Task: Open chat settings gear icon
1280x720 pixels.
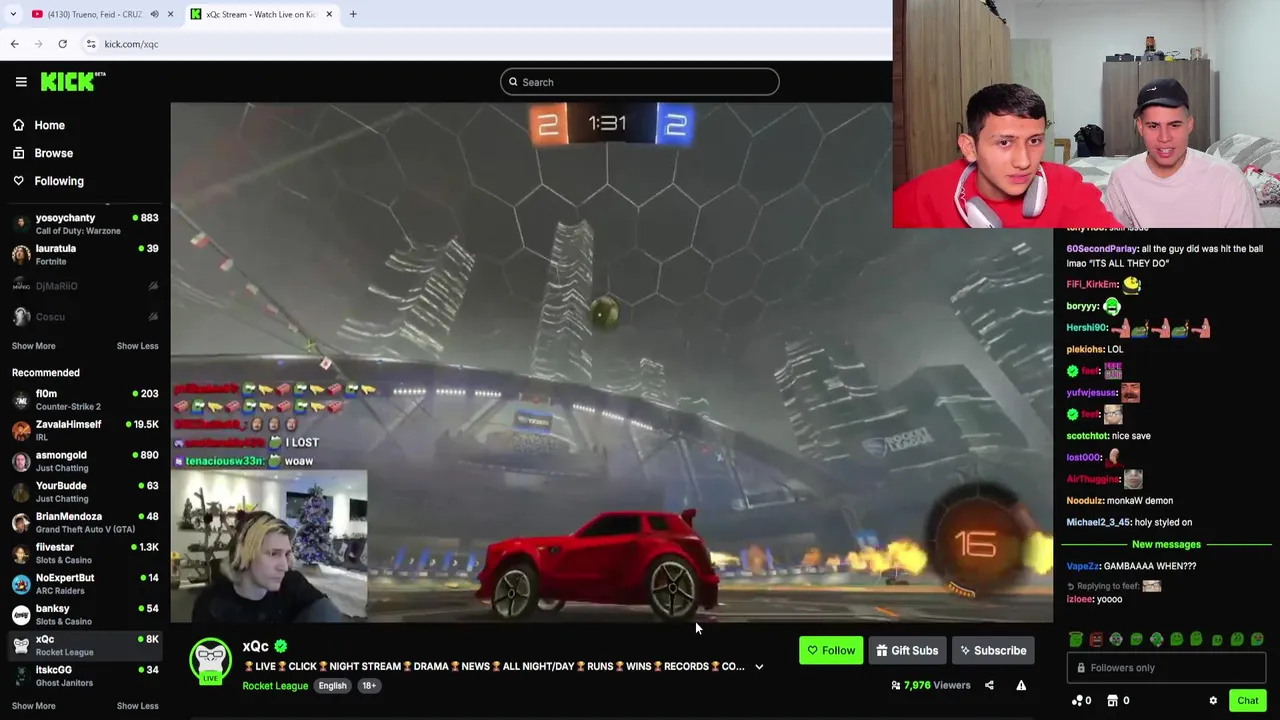Action: [x=1213, y=701]
